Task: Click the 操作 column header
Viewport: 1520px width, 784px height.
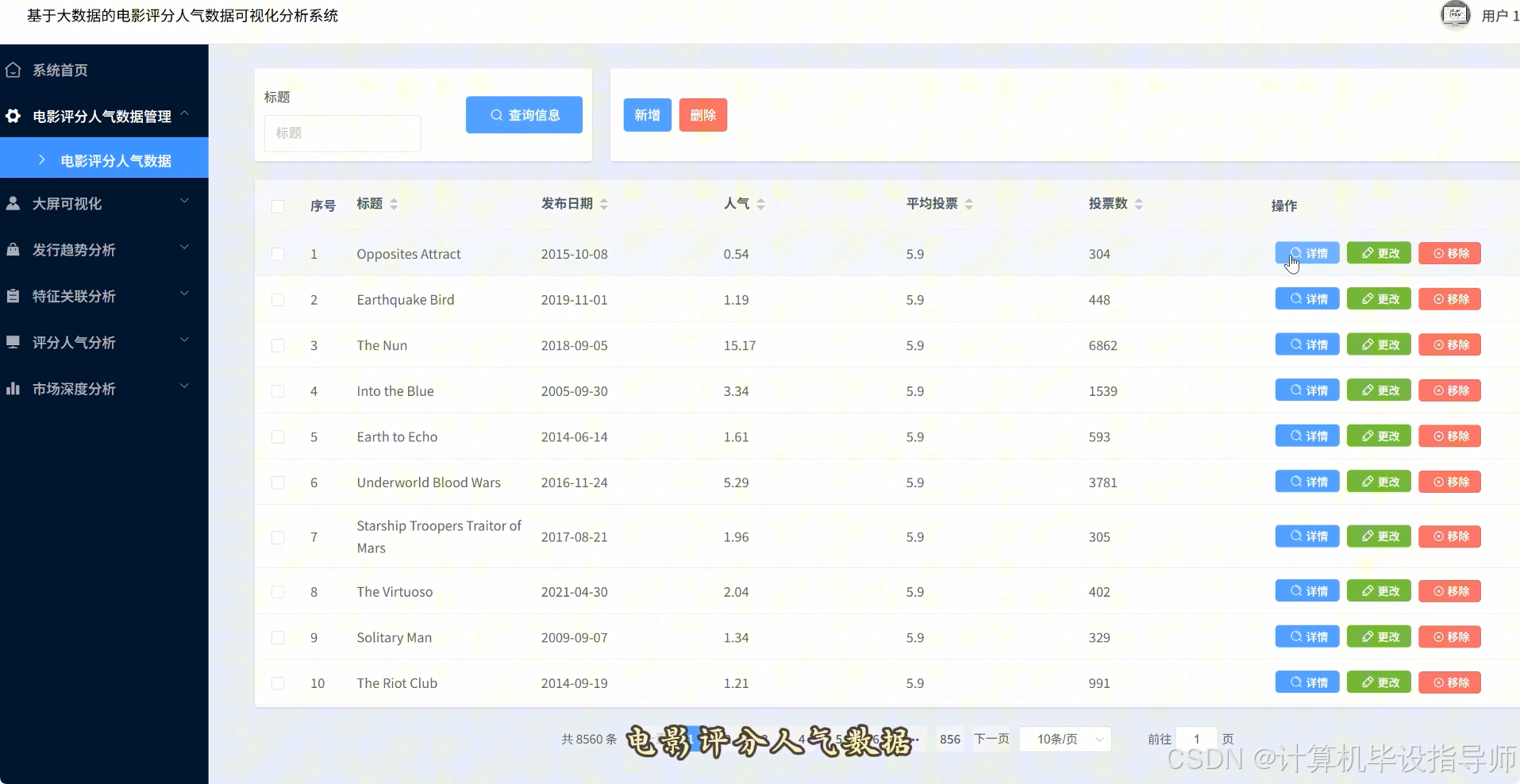Action: (1284, 206)
